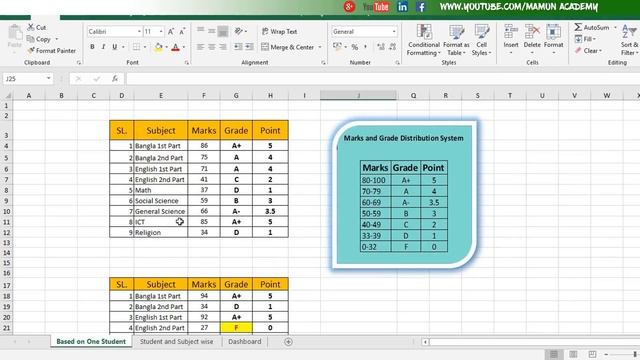Click the AutoSum sigma icon
Viewport: 640px width, 360px height.
[x=578, y=27]
